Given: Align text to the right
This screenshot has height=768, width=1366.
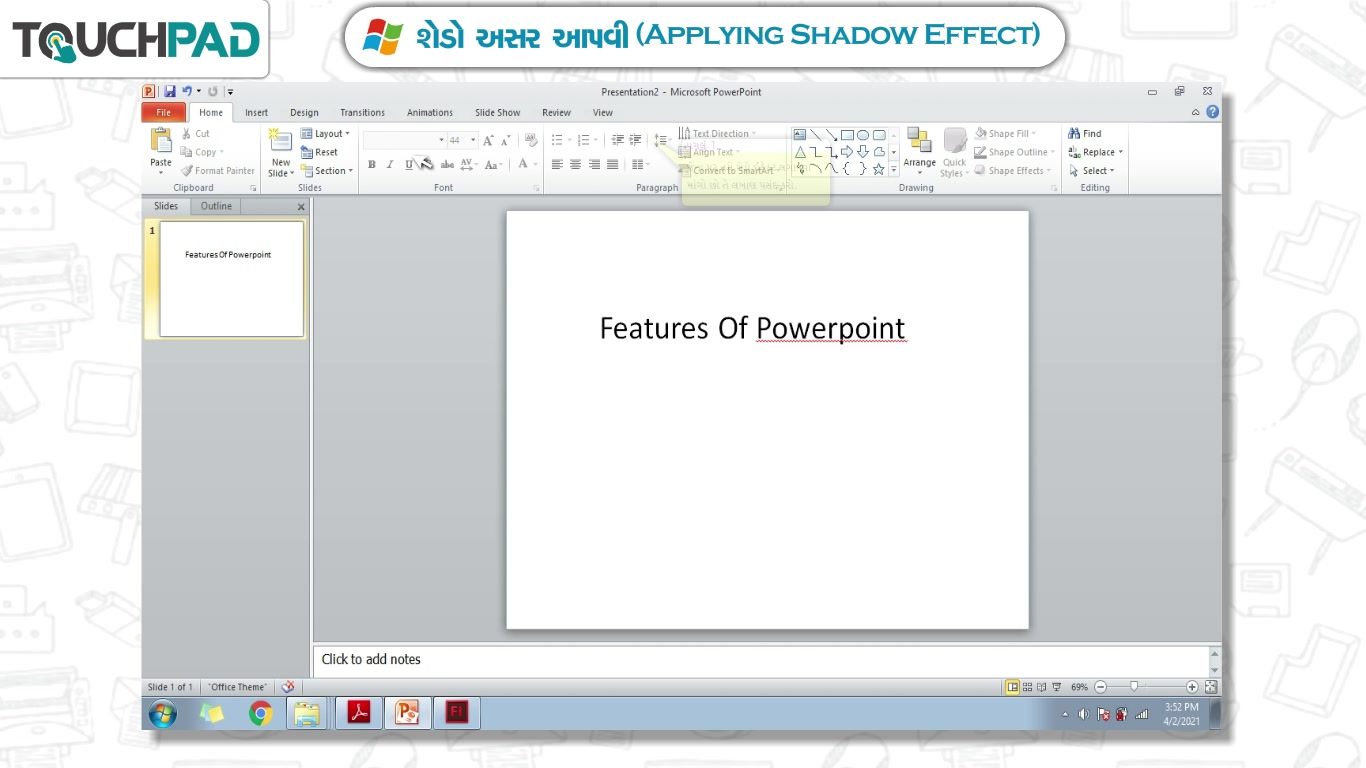Looking at the screenshot, I should 594,165.
